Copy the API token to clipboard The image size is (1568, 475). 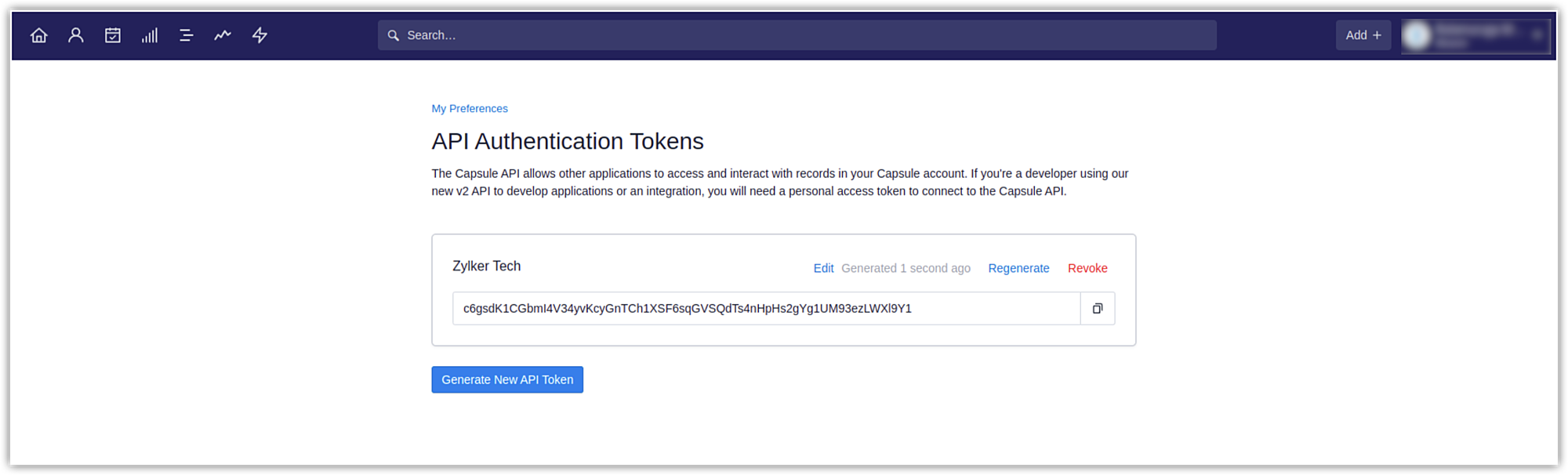click(x=1098, y=309)
